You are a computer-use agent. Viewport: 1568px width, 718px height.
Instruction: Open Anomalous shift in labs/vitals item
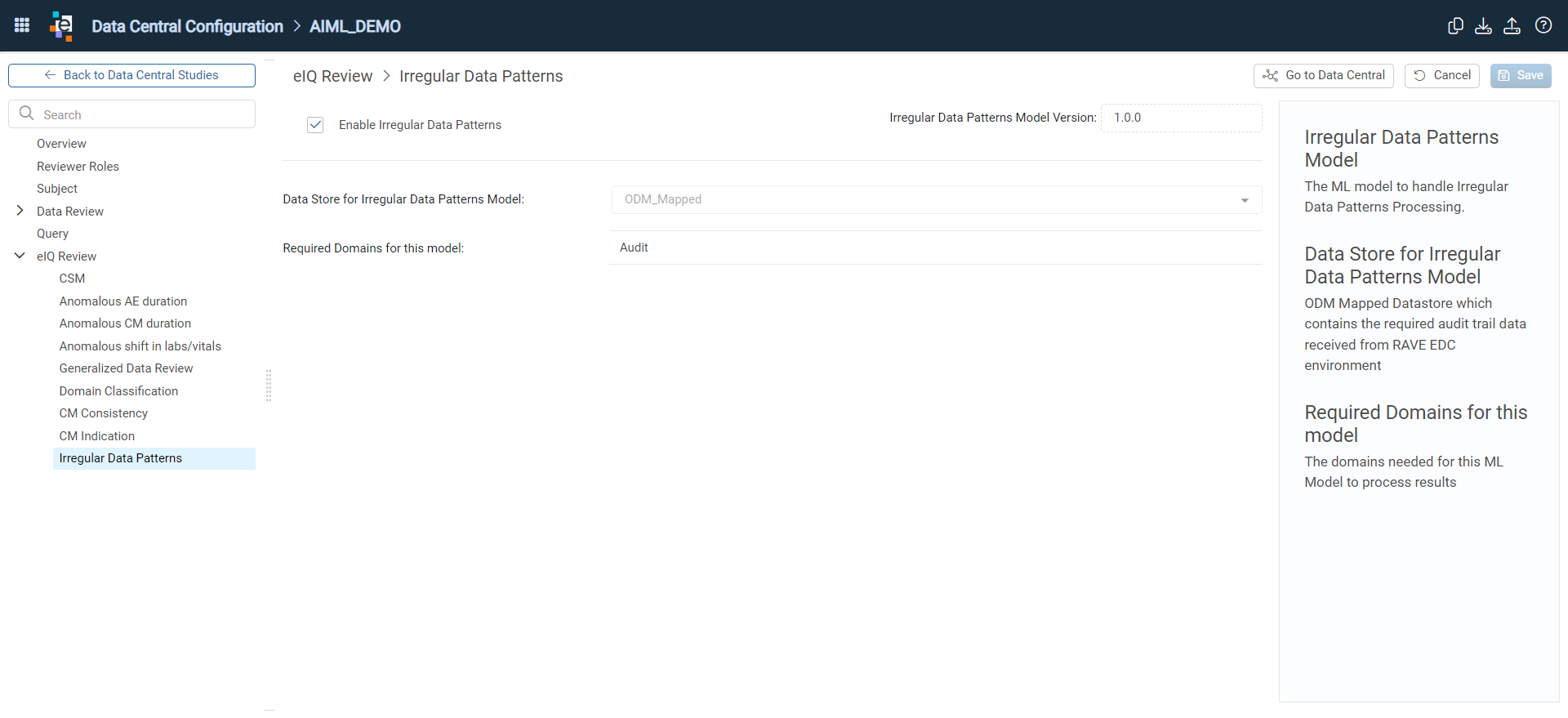[140, 346]
